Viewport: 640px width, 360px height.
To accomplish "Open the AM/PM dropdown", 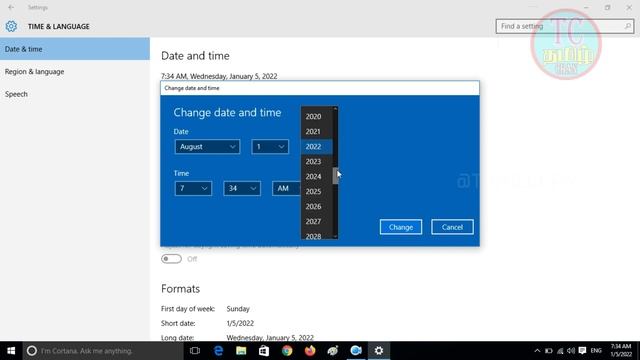I will [287, 188].
